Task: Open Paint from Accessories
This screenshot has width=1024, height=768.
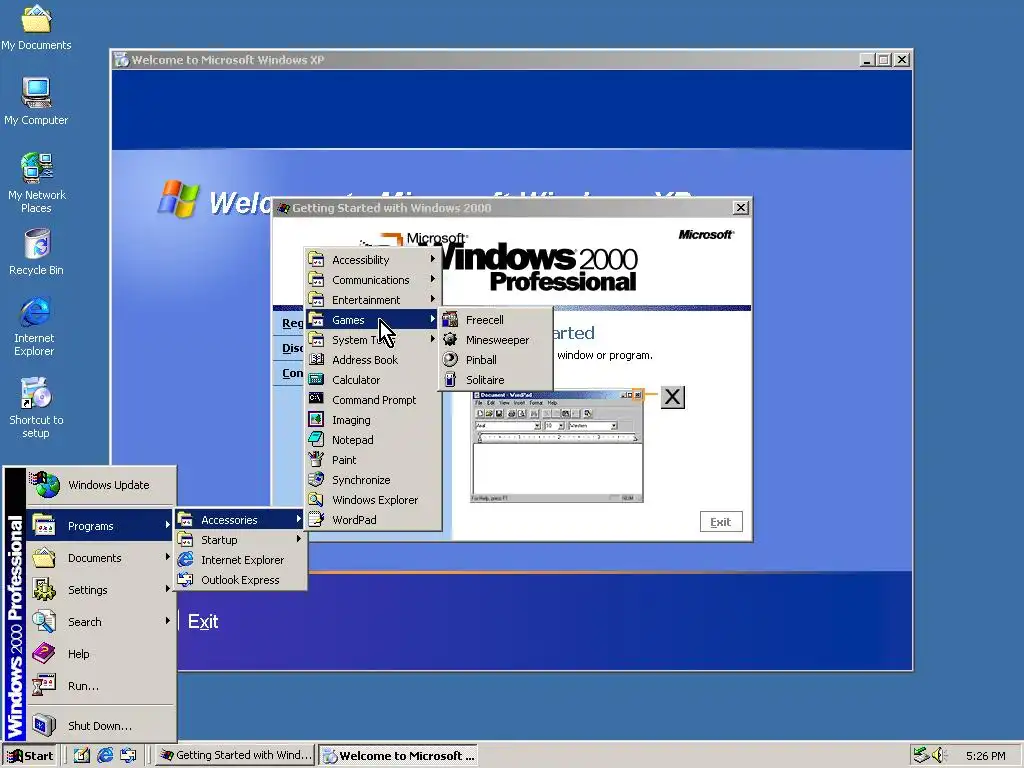Action: [373, 460]
